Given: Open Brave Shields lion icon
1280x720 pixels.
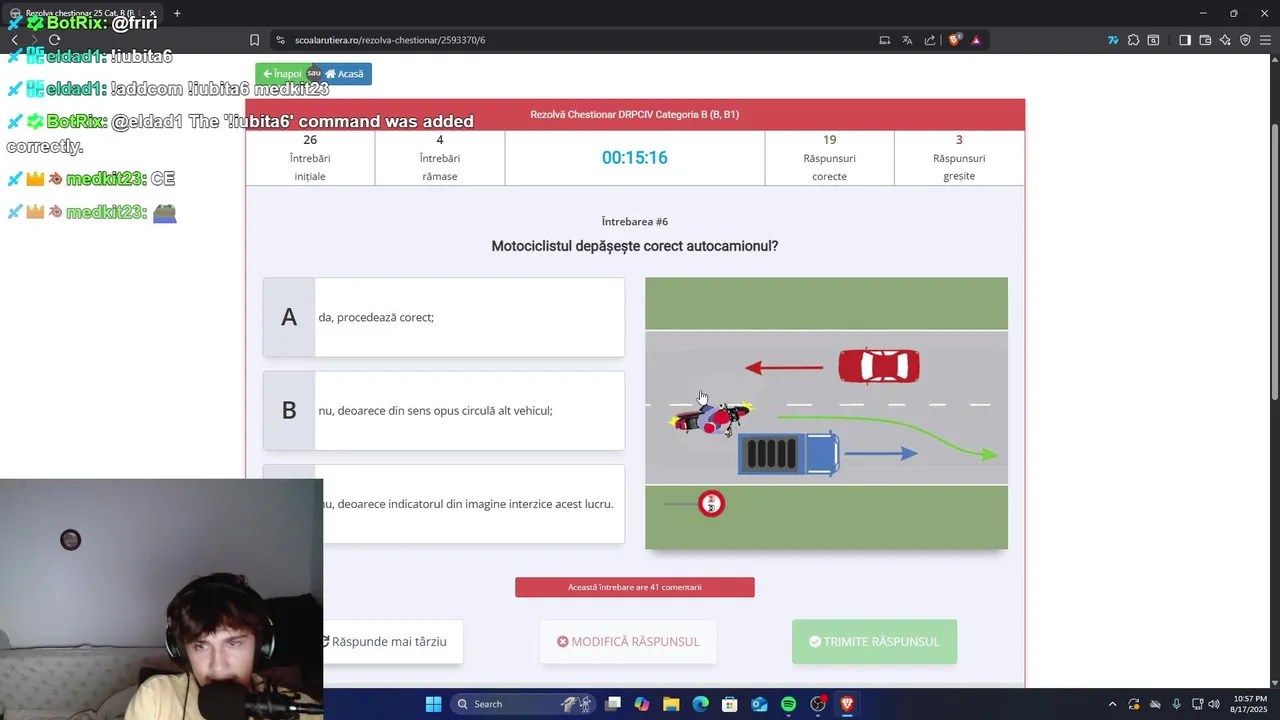Looking at the screenshot, I should point(955,40).
